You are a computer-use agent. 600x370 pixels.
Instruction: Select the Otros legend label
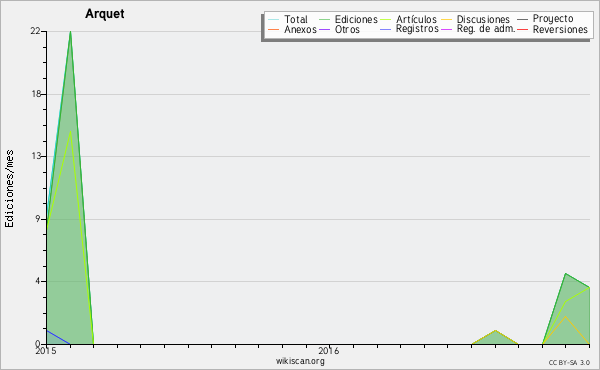coord(347,29)
